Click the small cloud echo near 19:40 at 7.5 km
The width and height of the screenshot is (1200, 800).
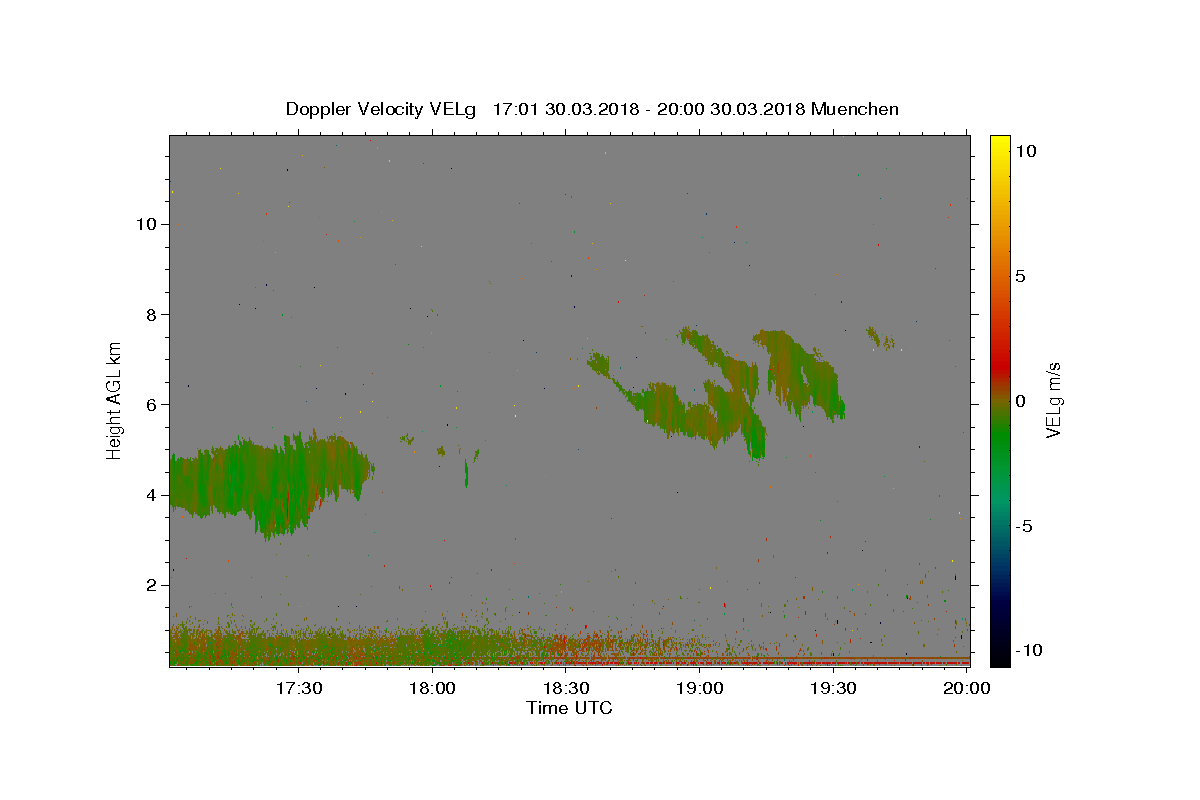coord(880,337)
